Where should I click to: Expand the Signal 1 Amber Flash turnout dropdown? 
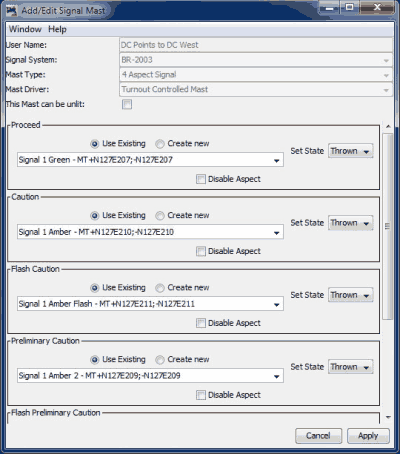[276, 304]
